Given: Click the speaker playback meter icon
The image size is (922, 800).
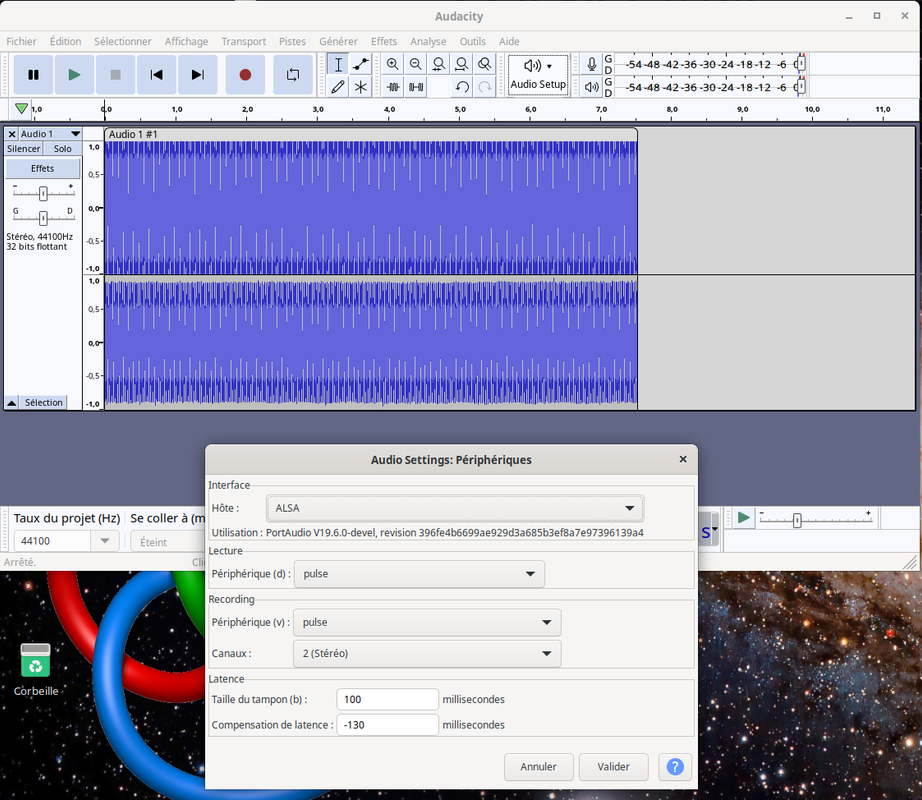Looking at the screenshot, I should [592, 87].
